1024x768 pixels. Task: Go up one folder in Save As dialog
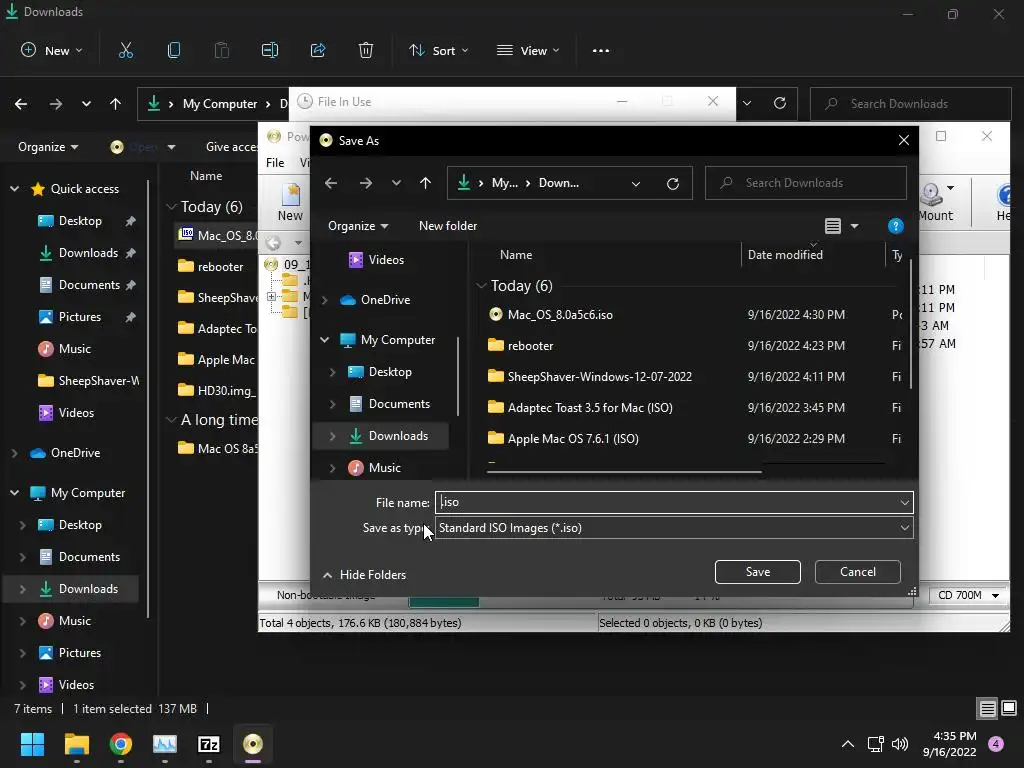click(425, 184)
